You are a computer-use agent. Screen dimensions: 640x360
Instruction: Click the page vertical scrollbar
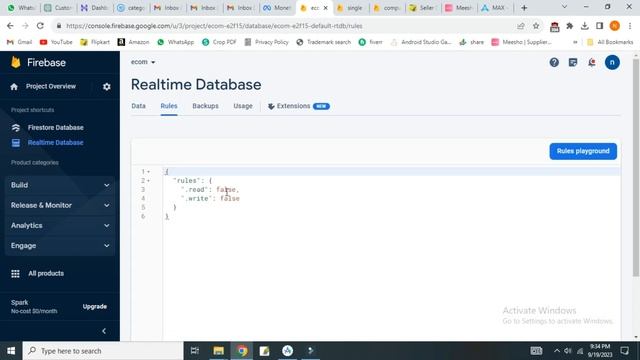(636, 167)
